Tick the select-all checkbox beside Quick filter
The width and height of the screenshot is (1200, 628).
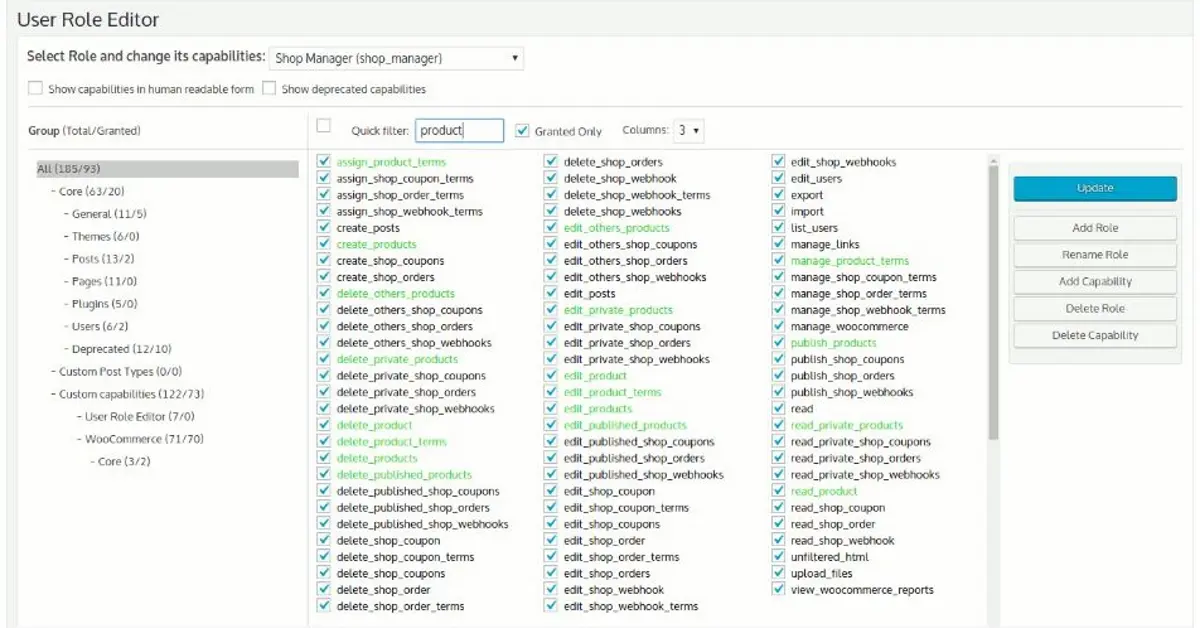tap(323, 126)
